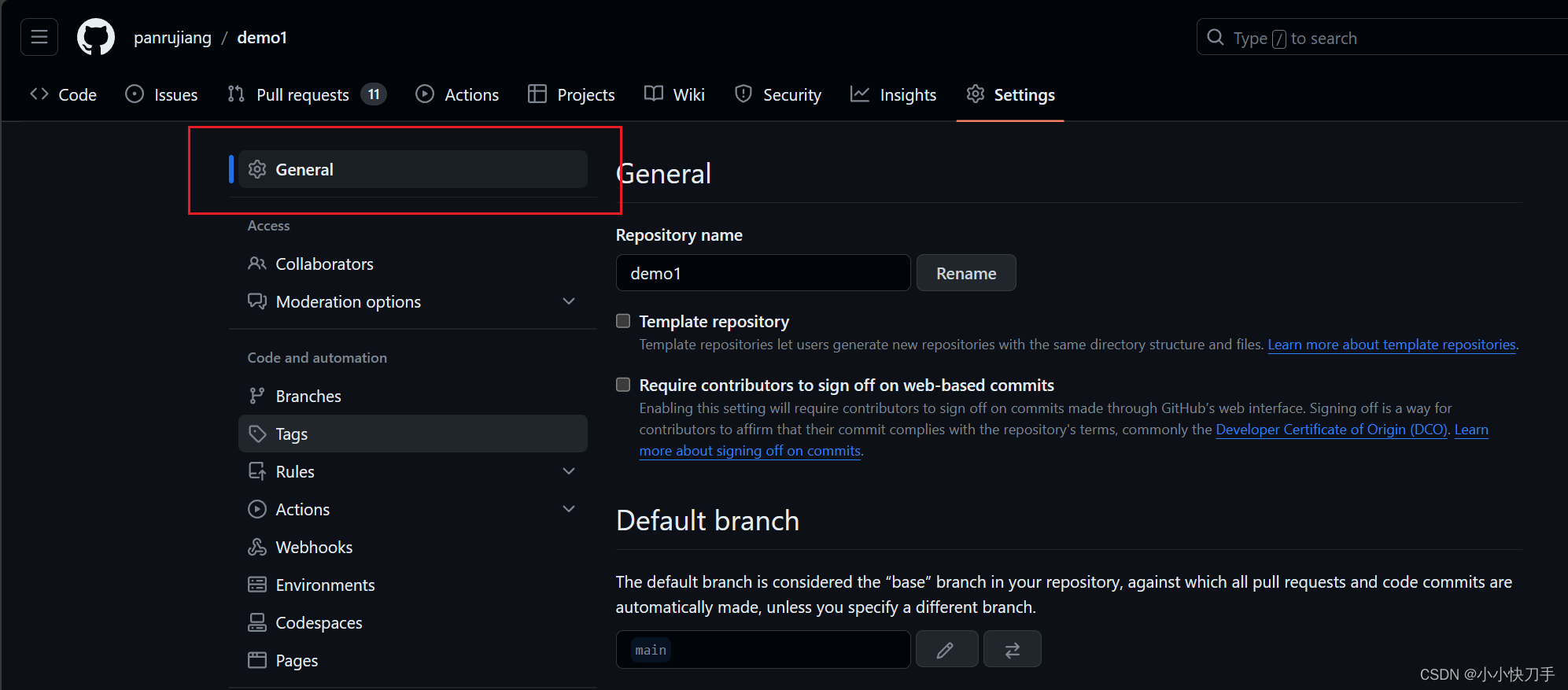This screenshot has height=690, width=1568.
Task: Go to the Actions tab in repo nav
Action: (457, 94)
